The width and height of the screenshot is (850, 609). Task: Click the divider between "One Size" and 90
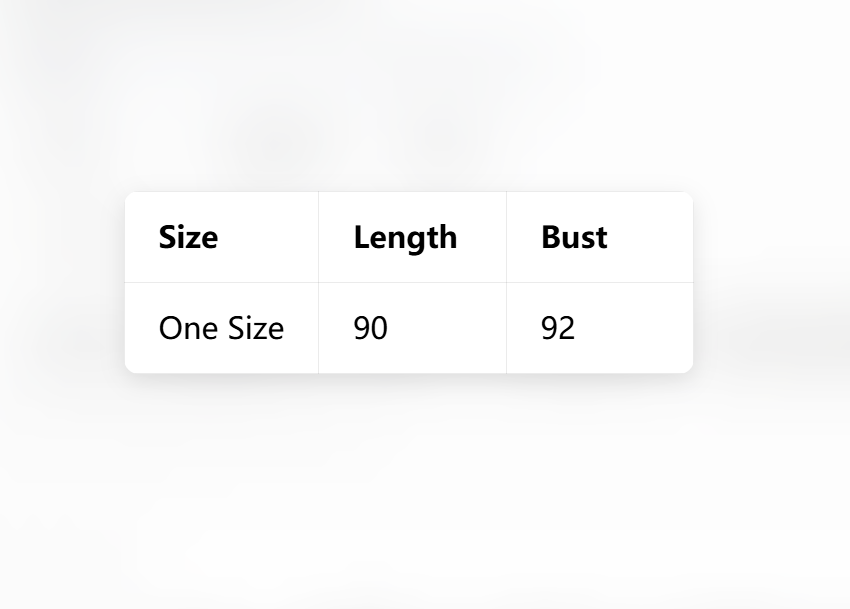click(318, 328)
